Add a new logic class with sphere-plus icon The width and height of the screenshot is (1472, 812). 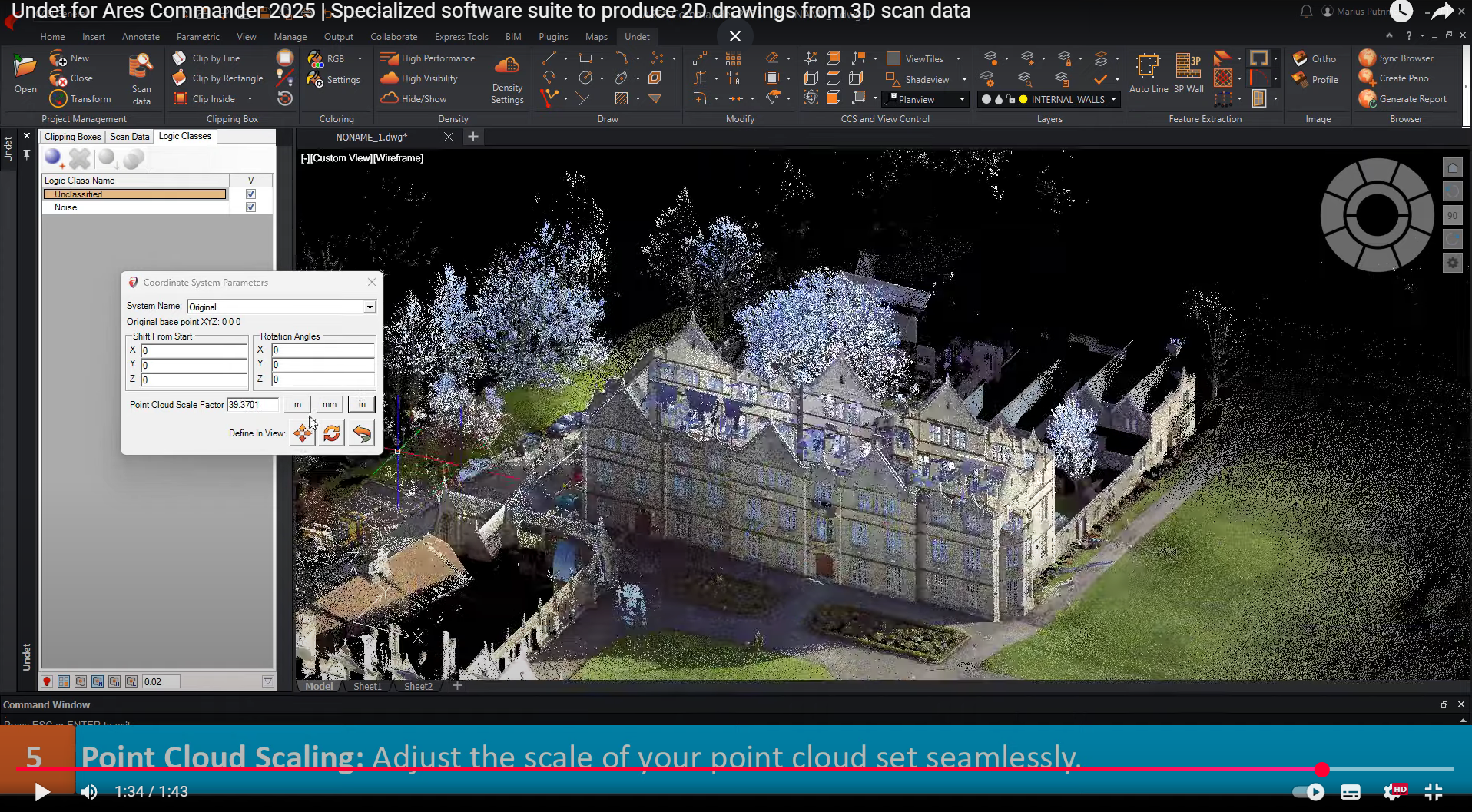tap(54, 159)
